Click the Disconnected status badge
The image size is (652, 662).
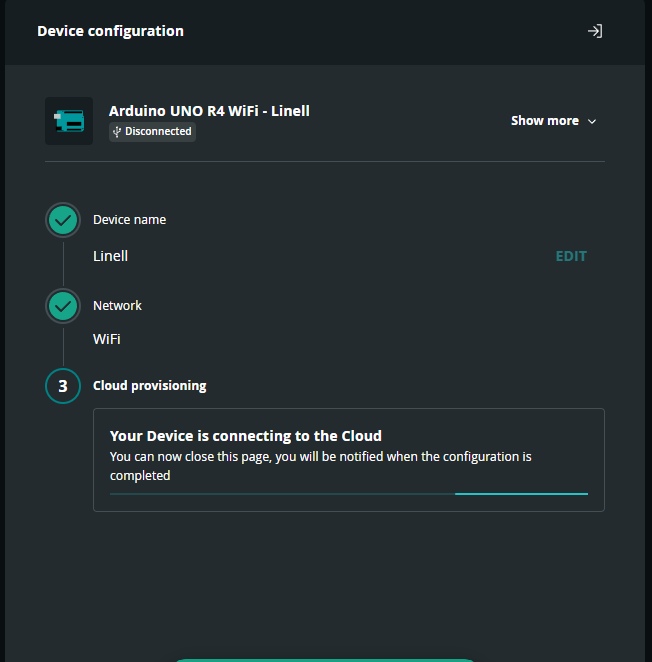pos(152,132)
